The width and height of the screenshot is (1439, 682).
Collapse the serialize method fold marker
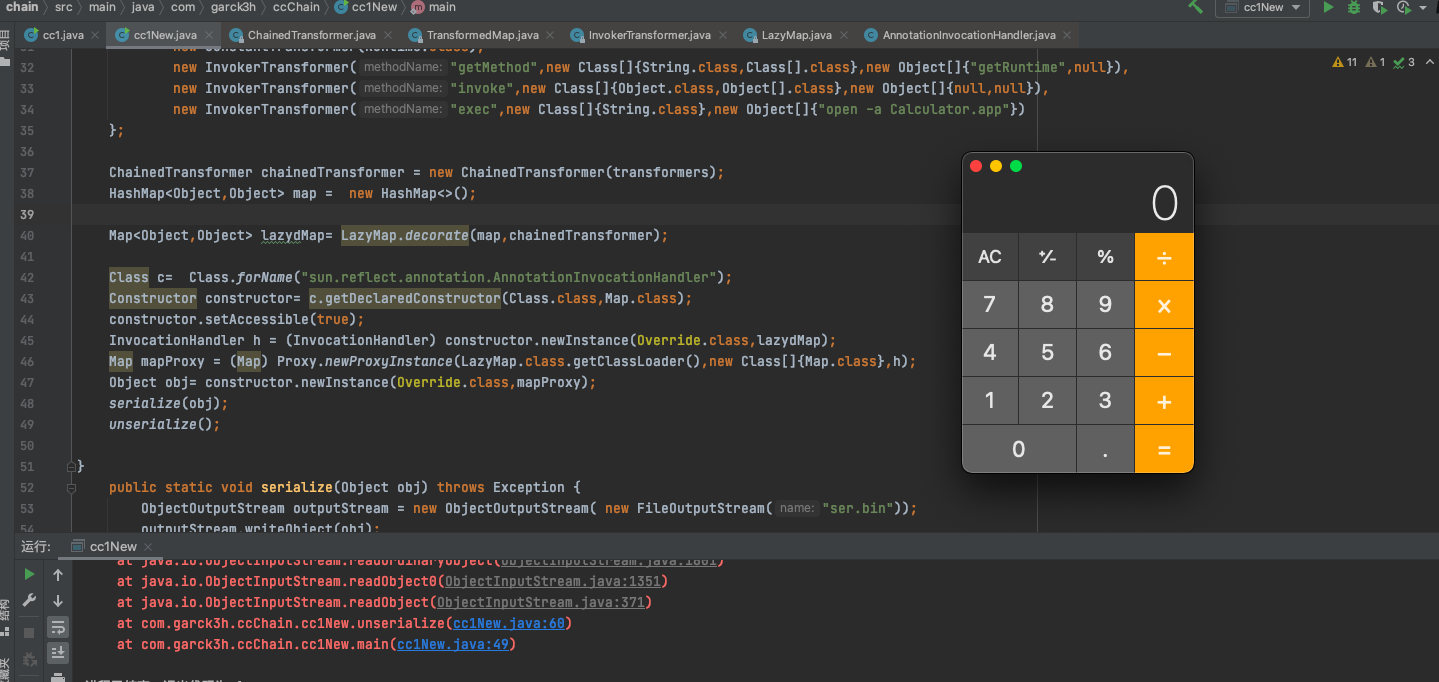[x=71, y=488]
